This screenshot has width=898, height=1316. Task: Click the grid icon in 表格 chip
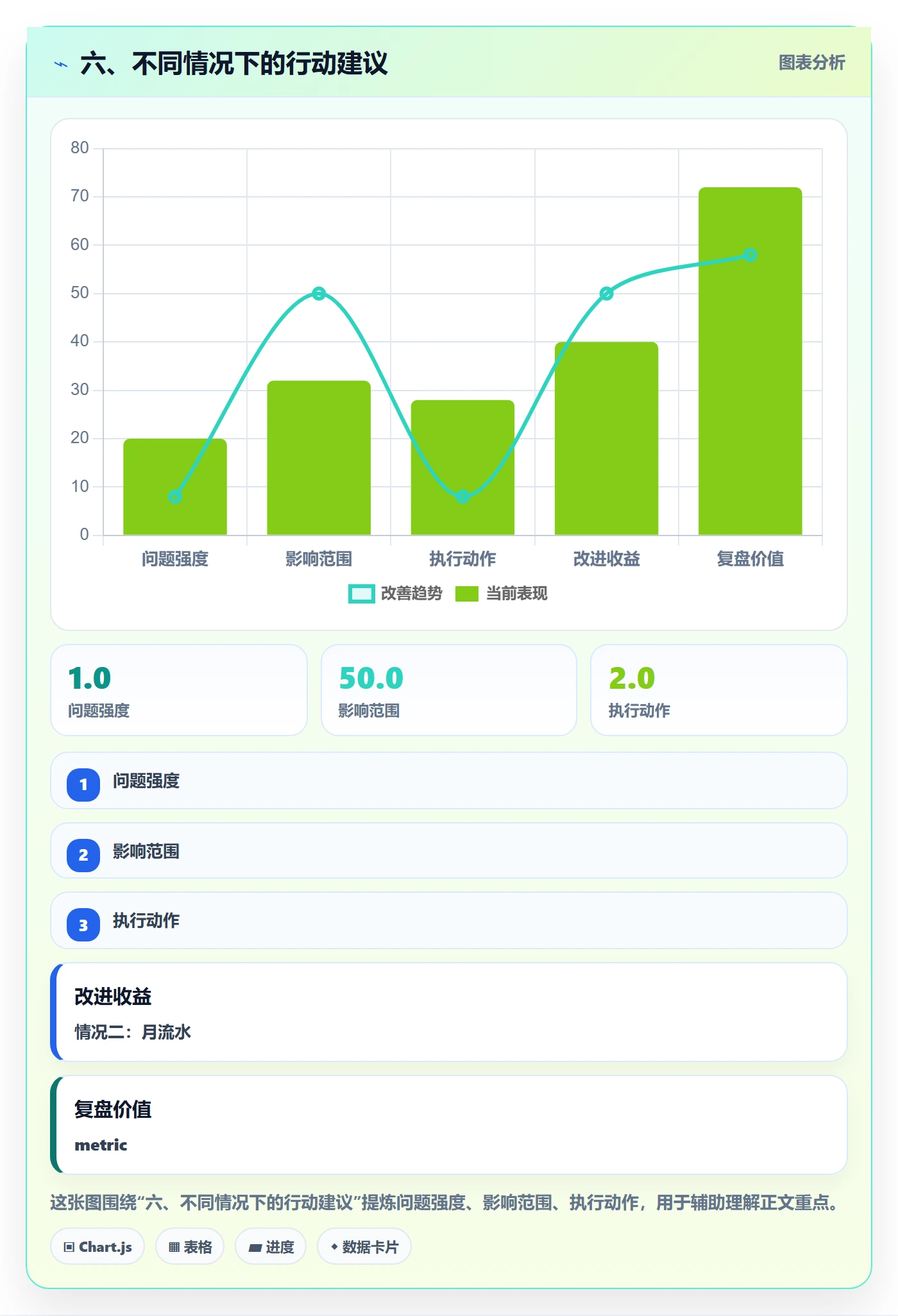click(x=174, y=1247)
